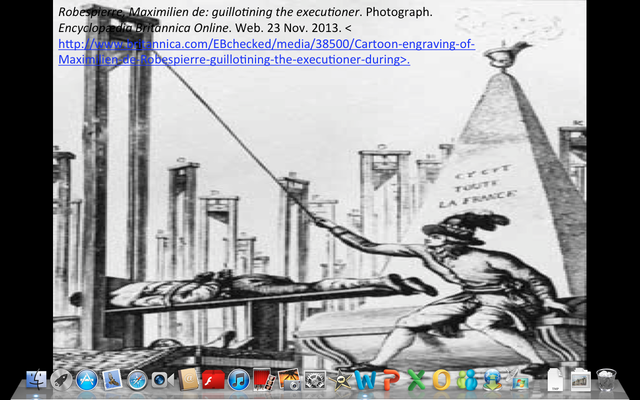Open Remote Desktop Windows flag icon
The image size is (640, 400).
point(518,380)
